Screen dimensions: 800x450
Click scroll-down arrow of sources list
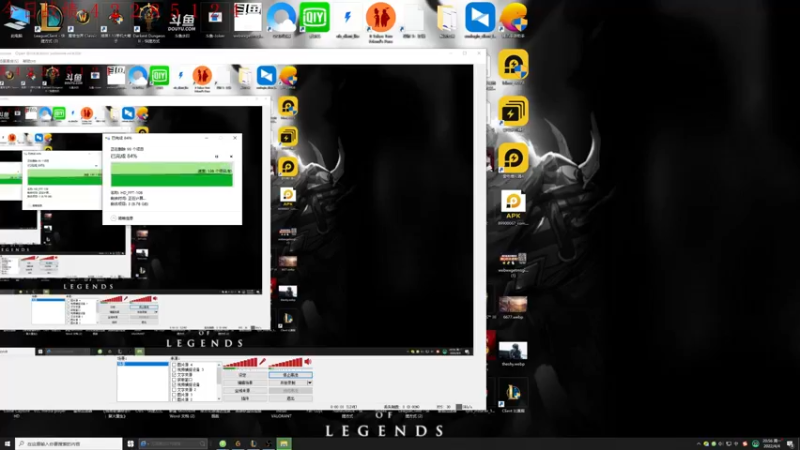coord(219,398)
